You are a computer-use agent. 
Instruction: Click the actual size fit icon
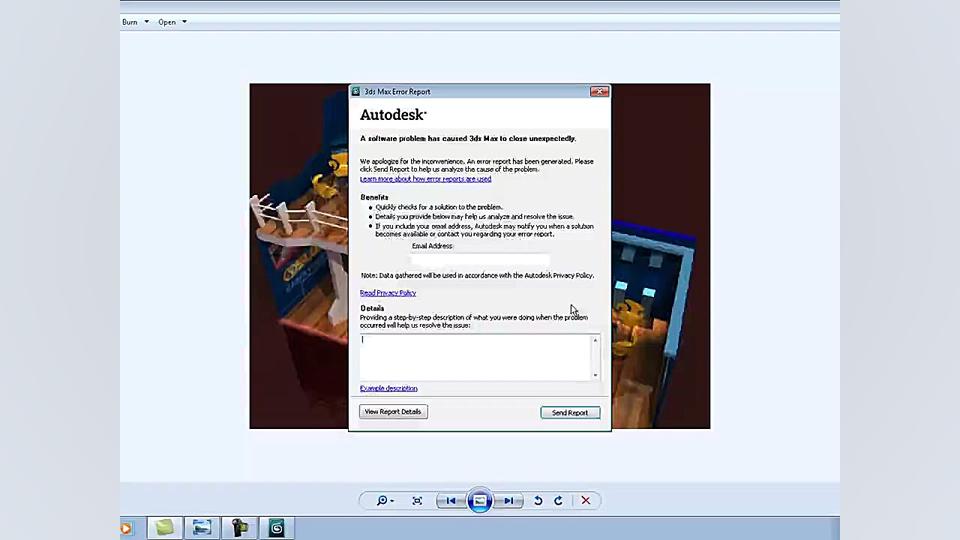click(417, 501)
